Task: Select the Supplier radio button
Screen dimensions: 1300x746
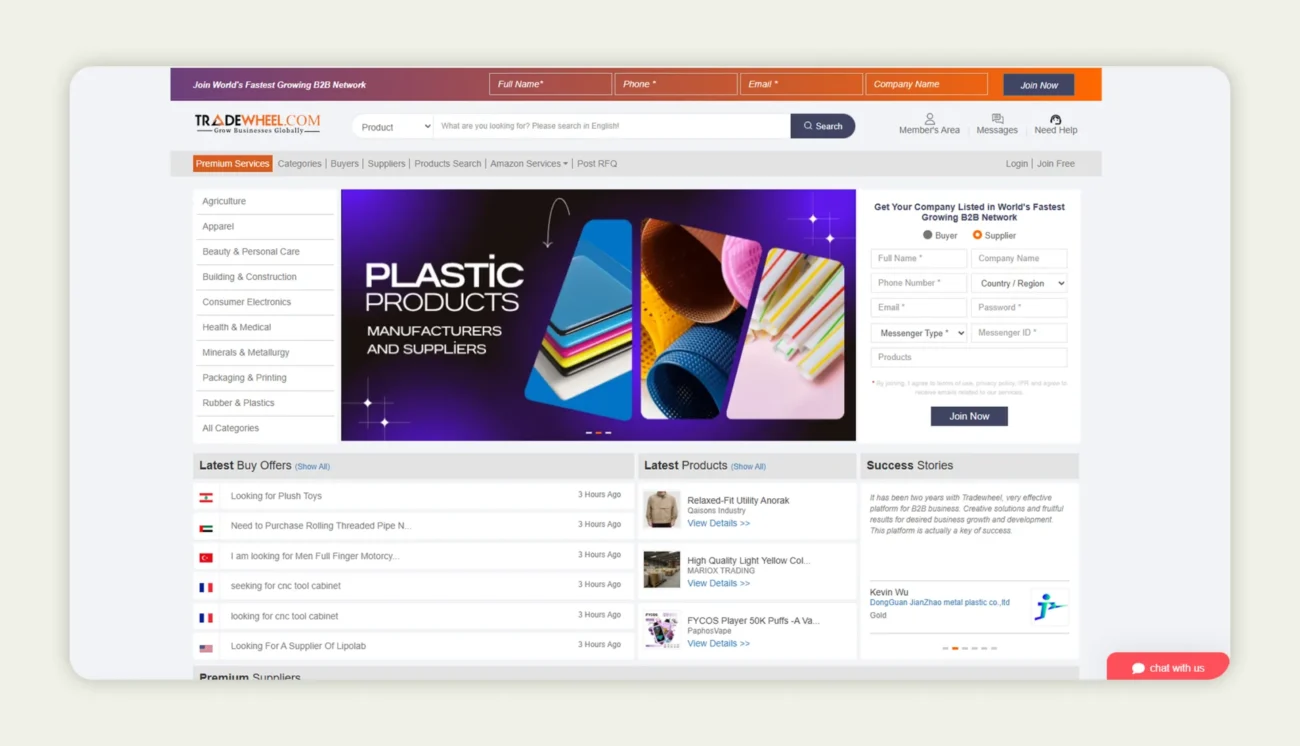Action: click(x=978, y=235)
